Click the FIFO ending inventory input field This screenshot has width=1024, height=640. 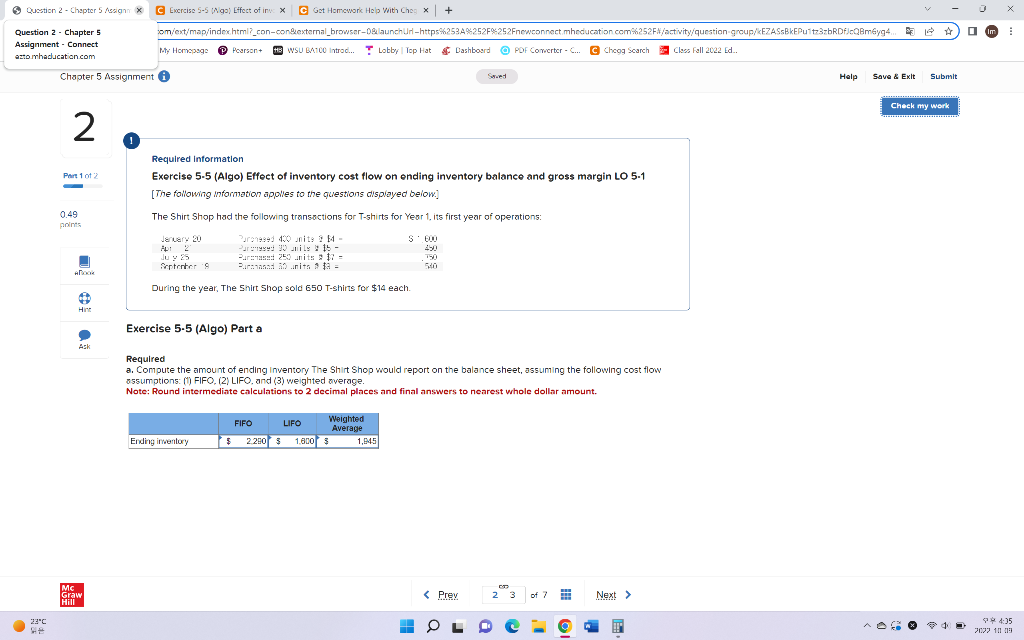click(243, 440)
